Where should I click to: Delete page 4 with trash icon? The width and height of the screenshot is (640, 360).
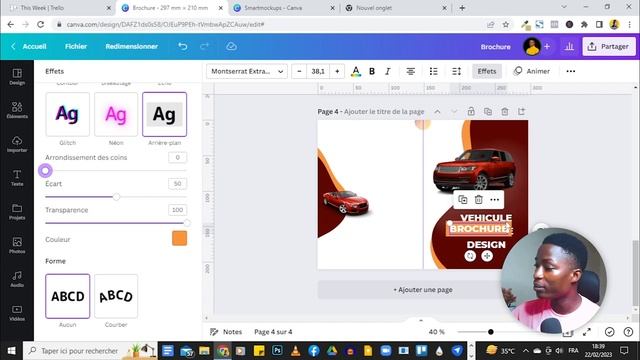[504, 111]
